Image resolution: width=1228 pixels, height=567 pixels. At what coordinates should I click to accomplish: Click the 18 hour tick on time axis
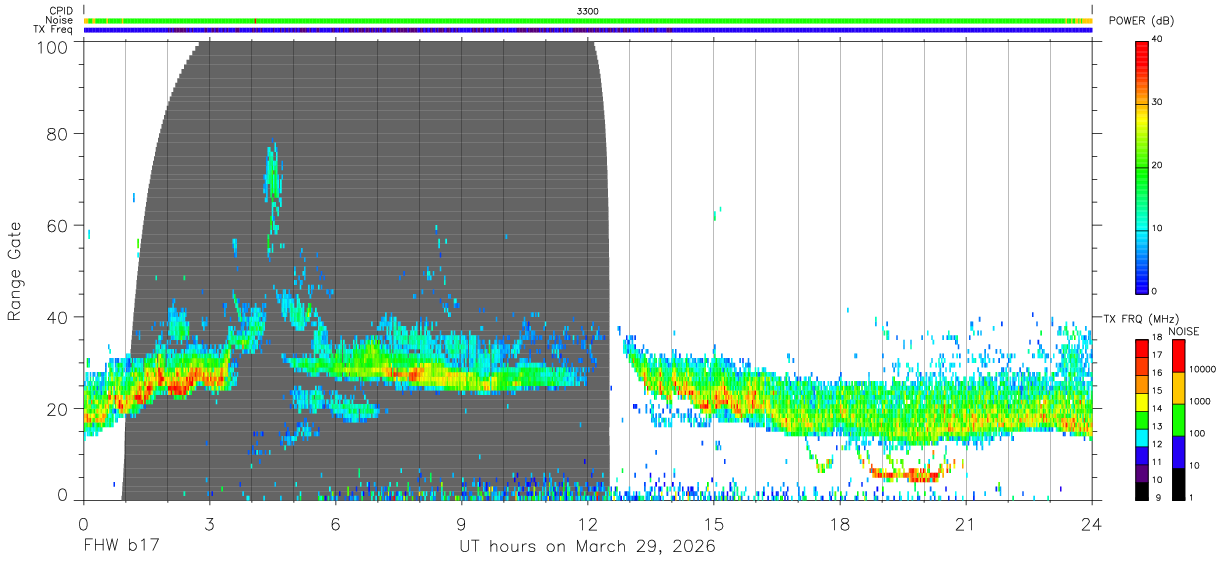840,523
